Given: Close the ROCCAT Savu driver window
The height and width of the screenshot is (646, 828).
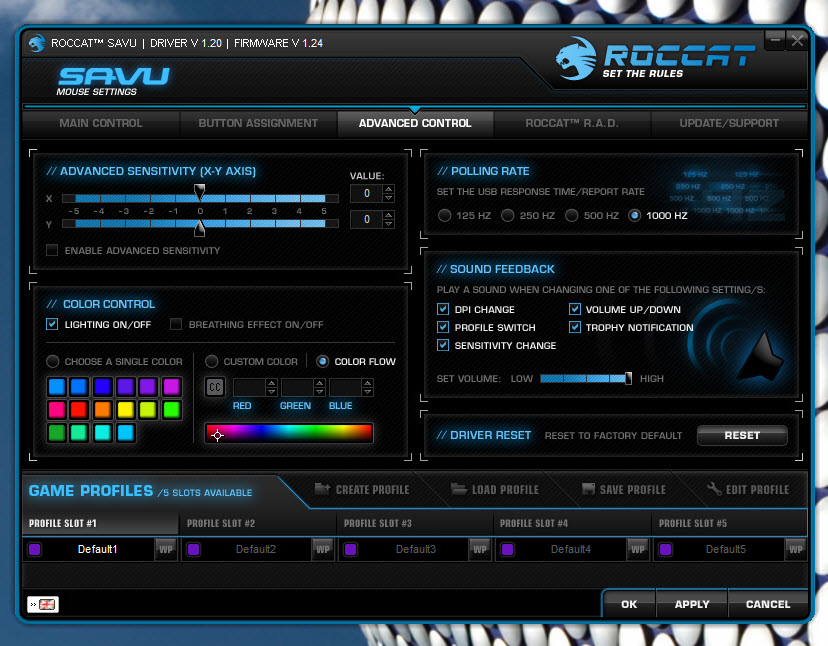Looking at the screenshot, I should pyautogui.click(x=797, y=40).
